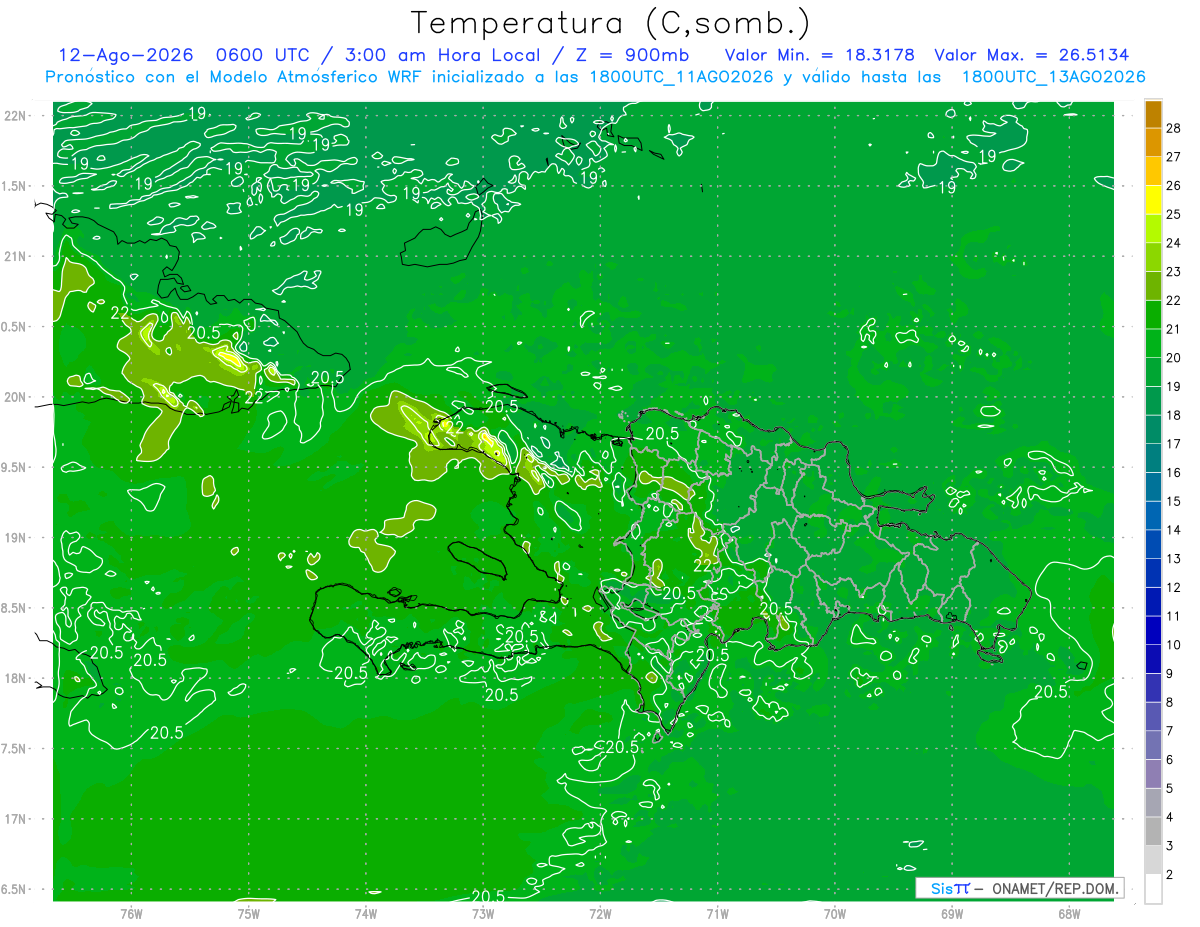The height and width of the screenshot is (927, 1200).
Task: Click the 70W longitude axis label
Action: (x=835, y=913)
